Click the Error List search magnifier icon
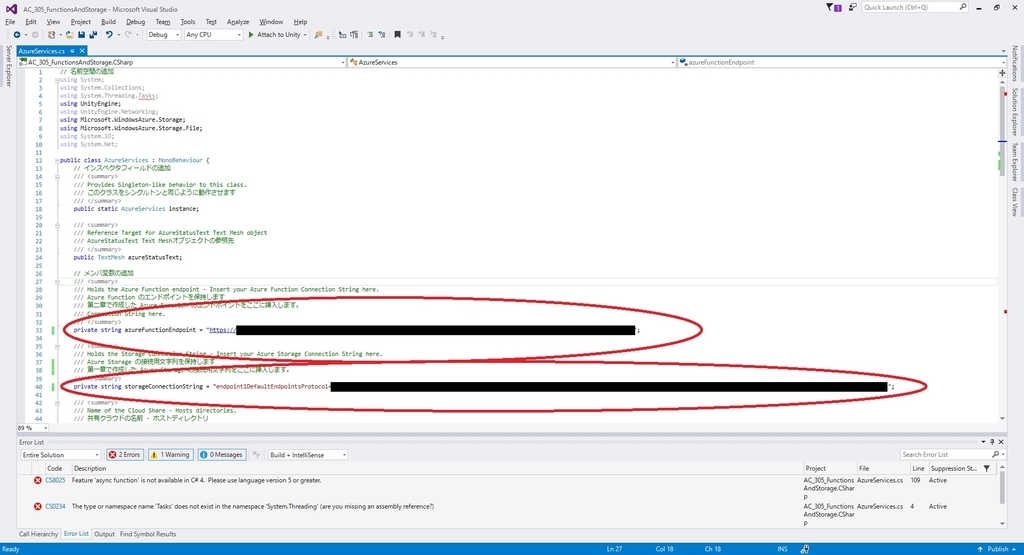1024x555 pixels. click(x=995, y=454)
